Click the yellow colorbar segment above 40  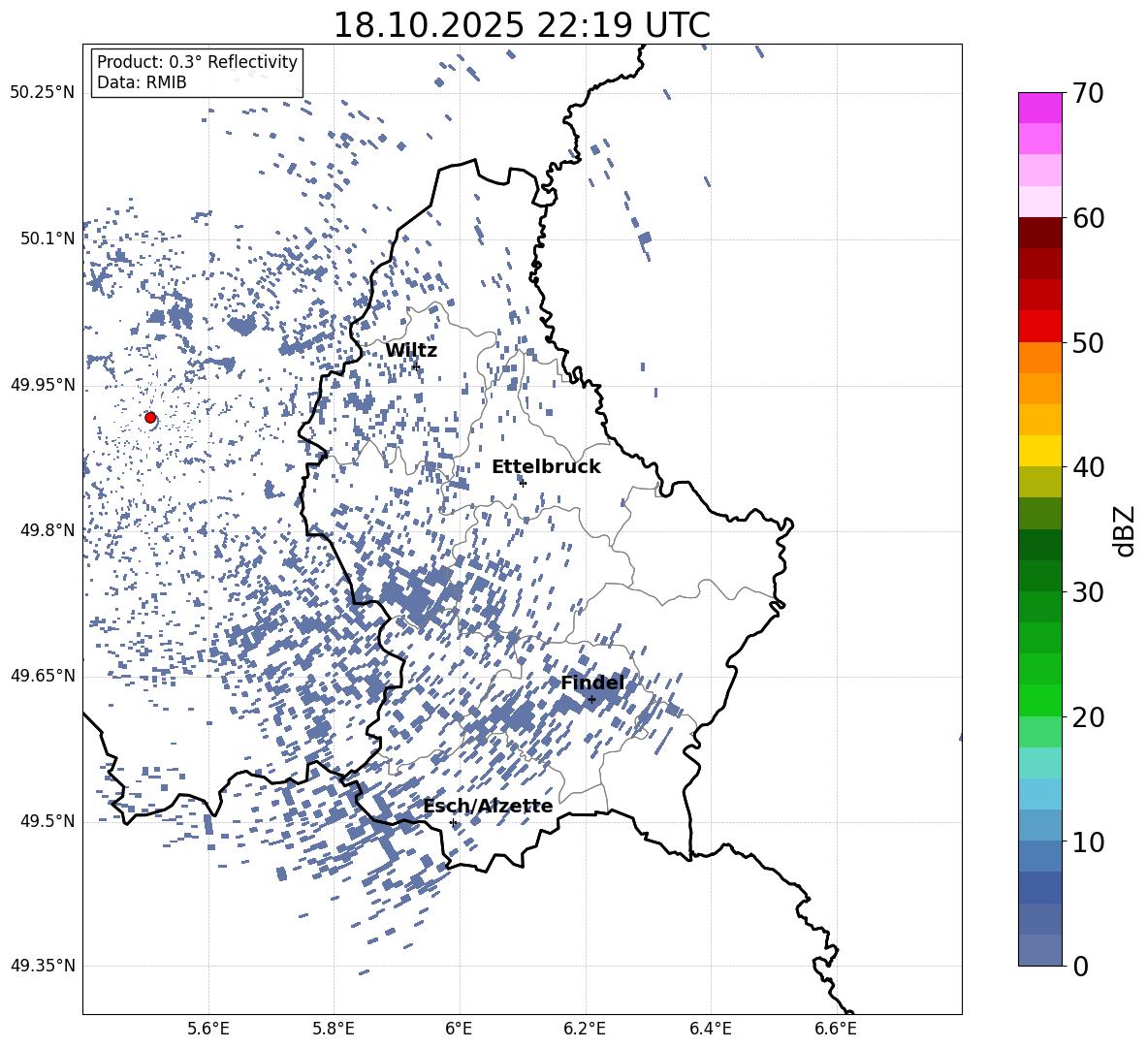[x=1040, y=451]
